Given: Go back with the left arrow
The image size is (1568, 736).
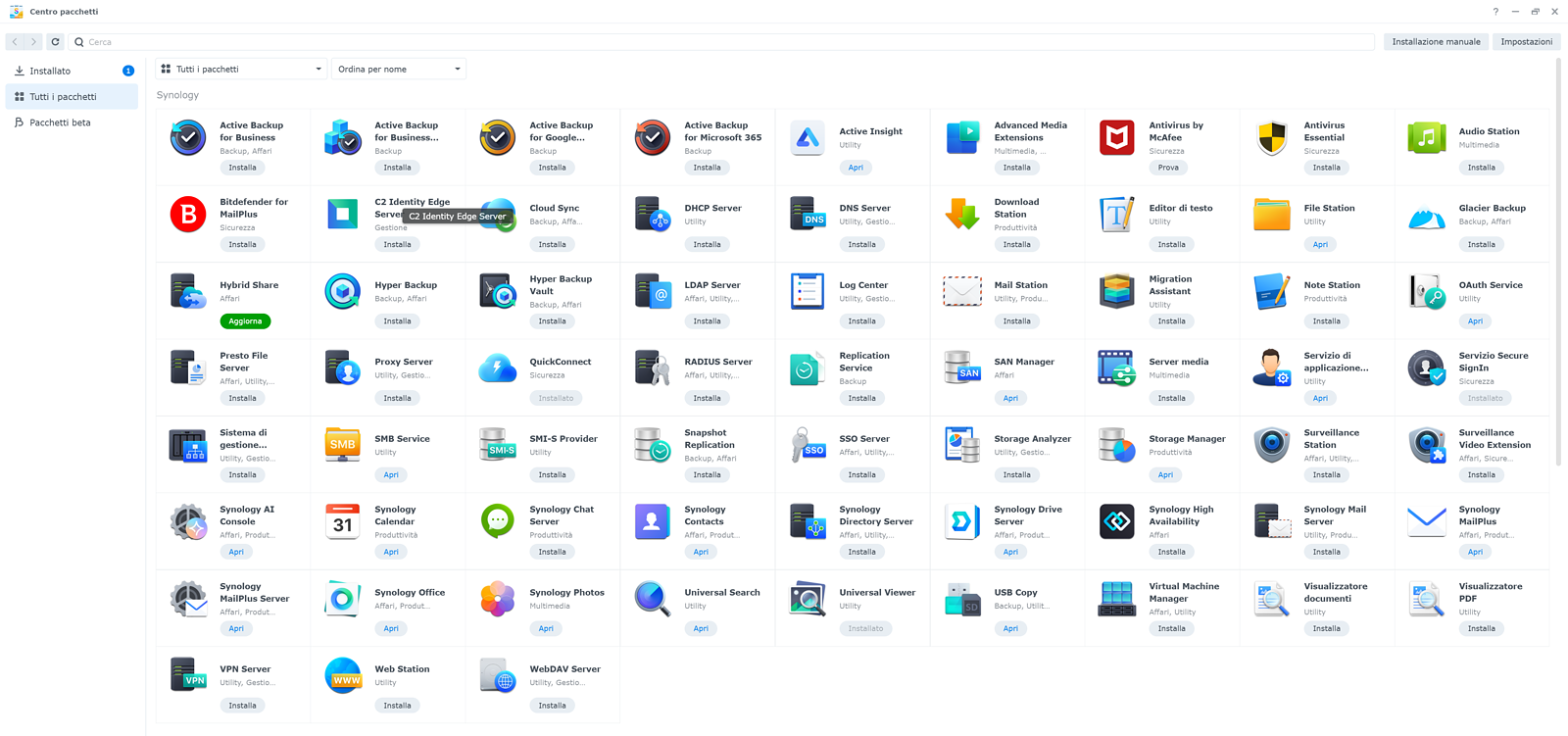Looking at the screenshot, I should pyautogui.click(x=15, y=42).
